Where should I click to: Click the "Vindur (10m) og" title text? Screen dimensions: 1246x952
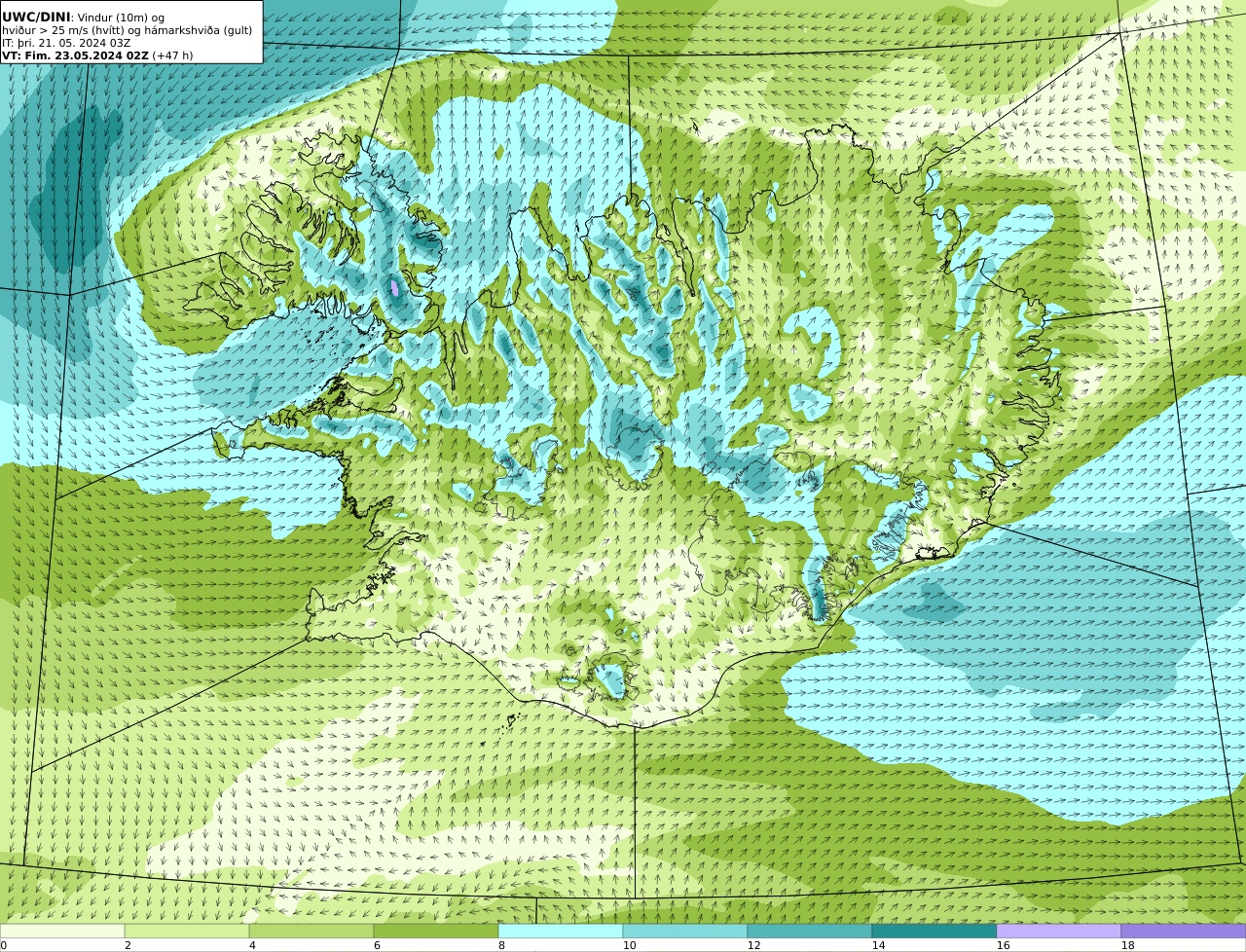tap(120, 18)
